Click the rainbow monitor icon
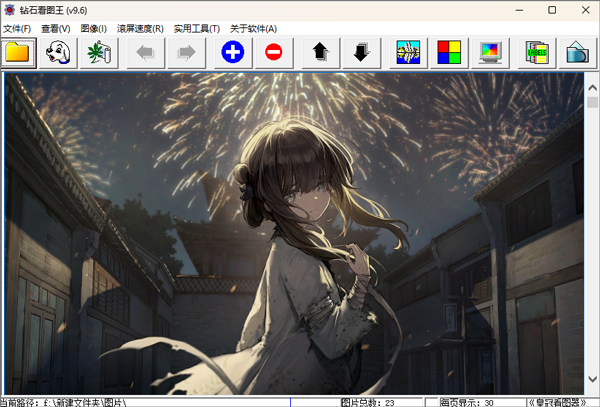Image resolution: width=600 pixels, height=407 pixels. point(490,52)
